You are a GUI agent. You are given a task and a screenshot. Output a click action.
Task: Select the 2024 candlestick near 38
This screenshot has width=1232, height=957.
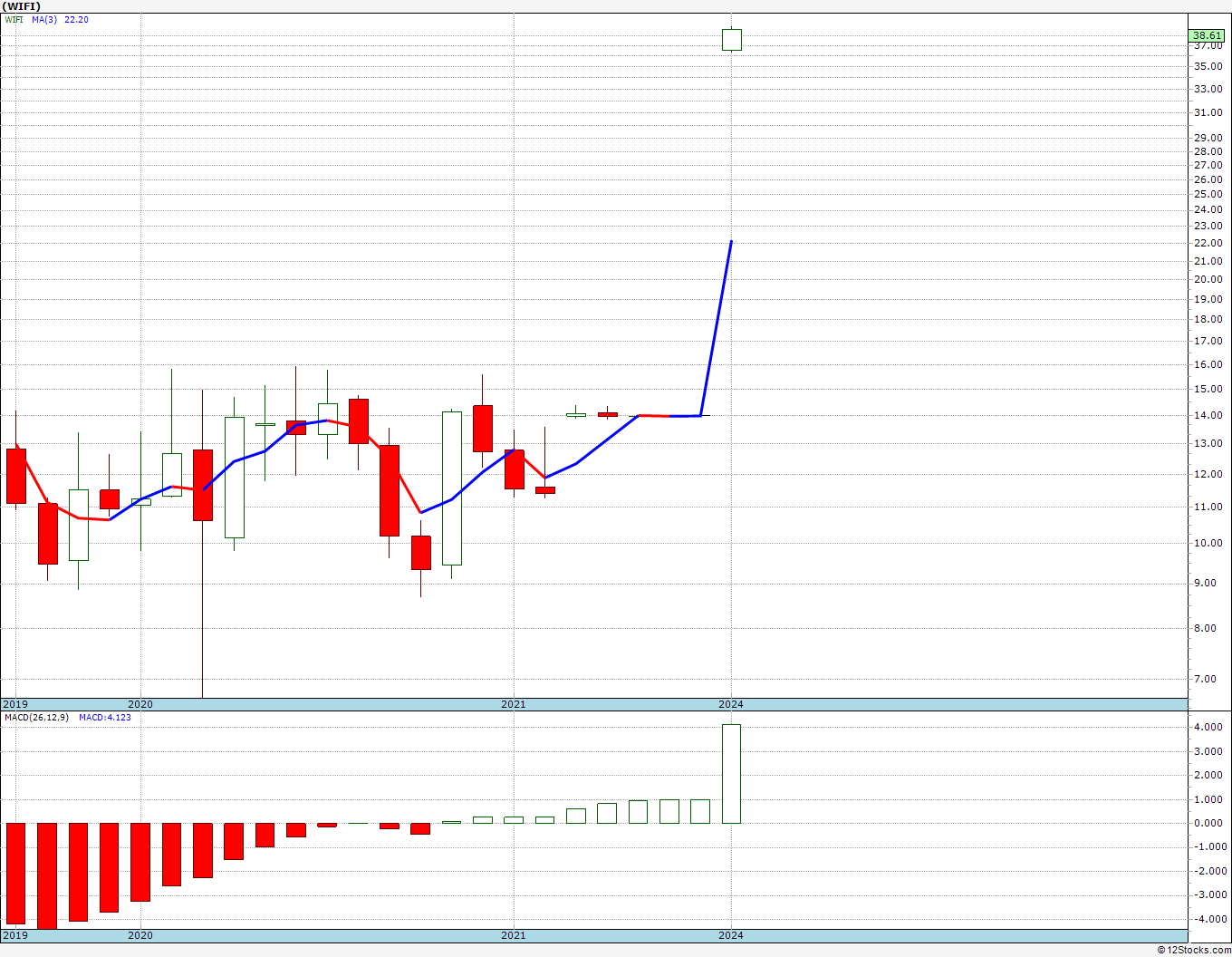pyautogui.click(x=732, y=40)
